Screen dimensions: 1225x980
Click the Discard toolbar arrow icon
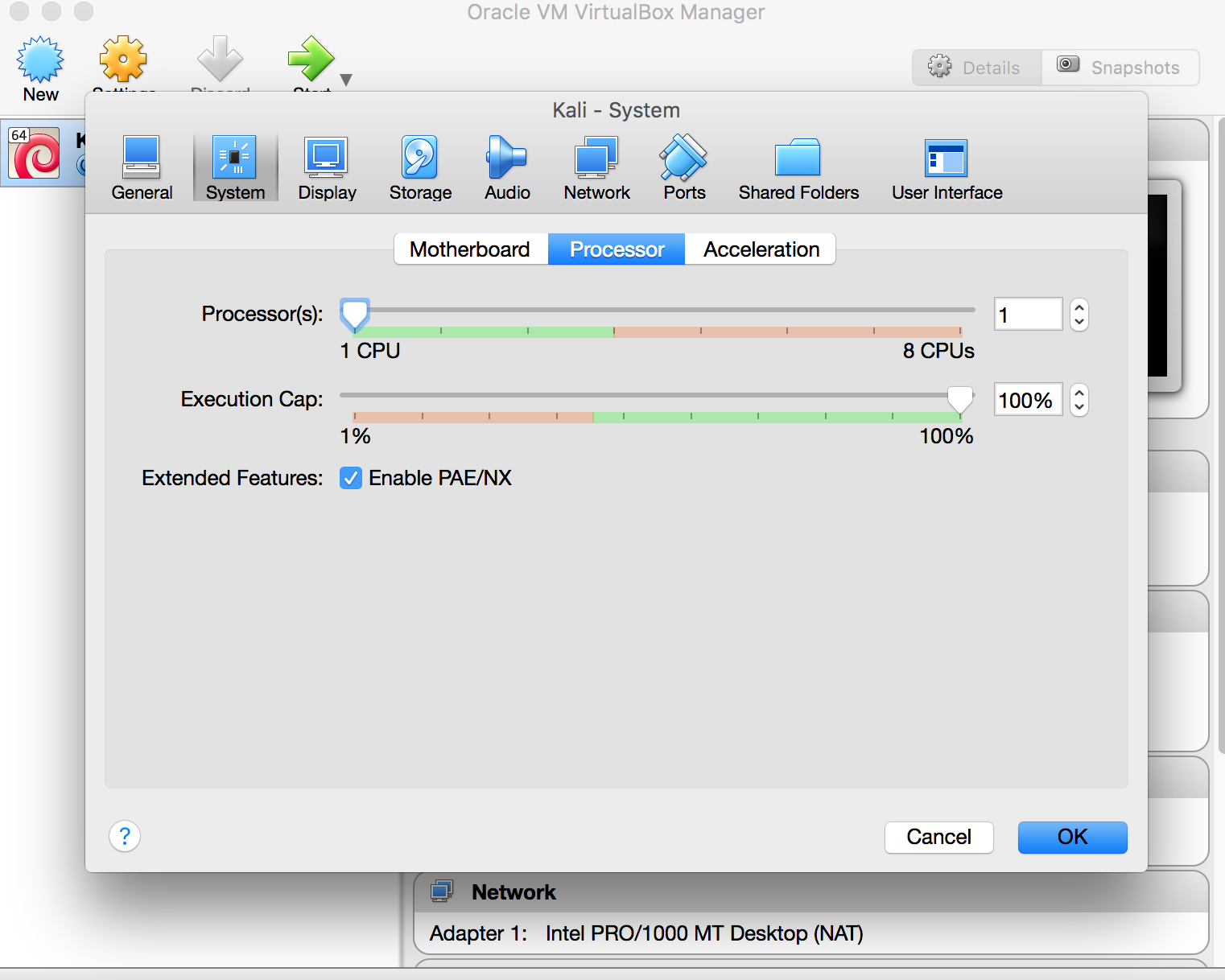(220, 59)
